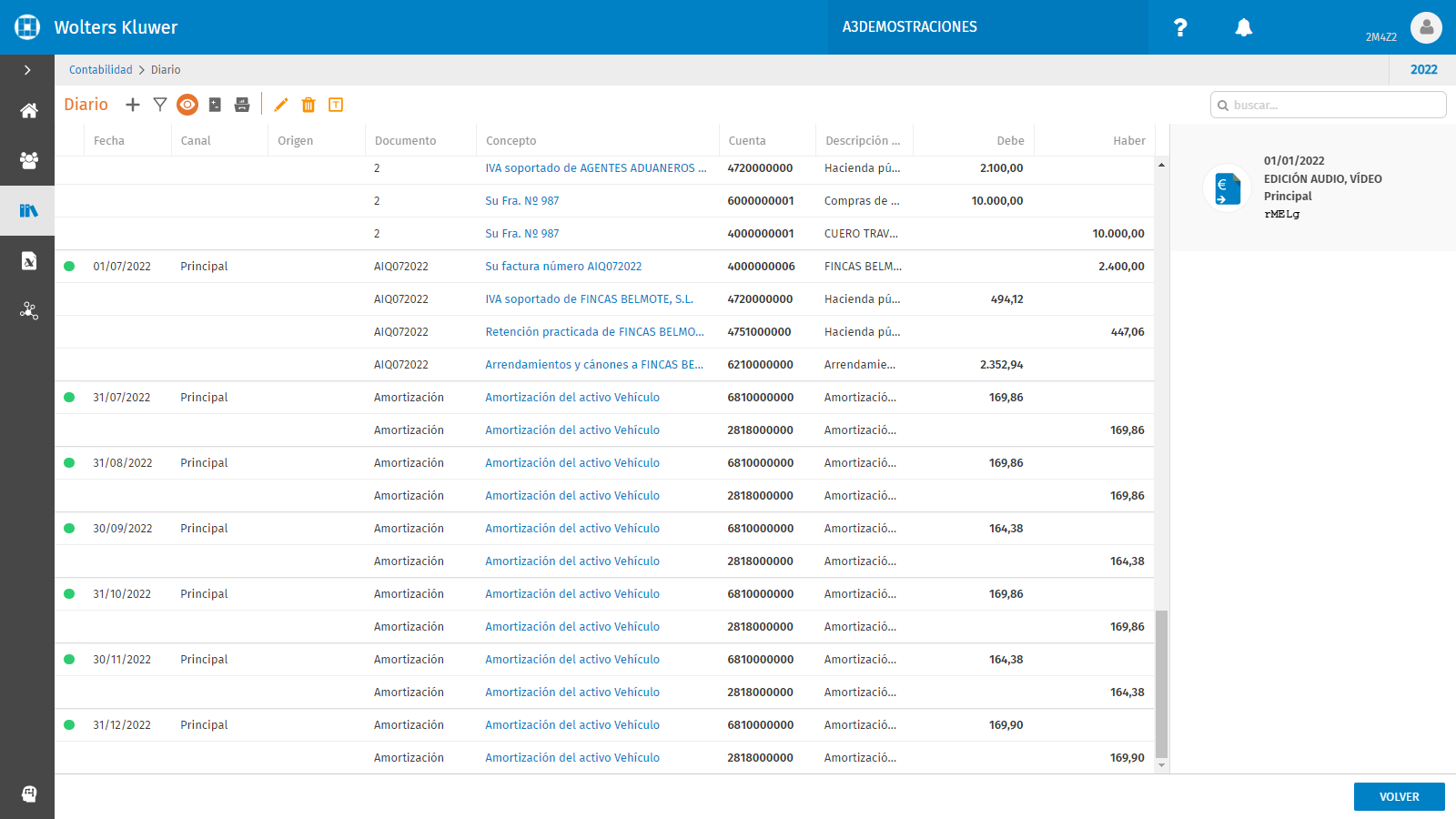The height and width of the screenshot is (819, 1456).
Task: Expand the left sidebar with chevron
Action: point(27,70)
